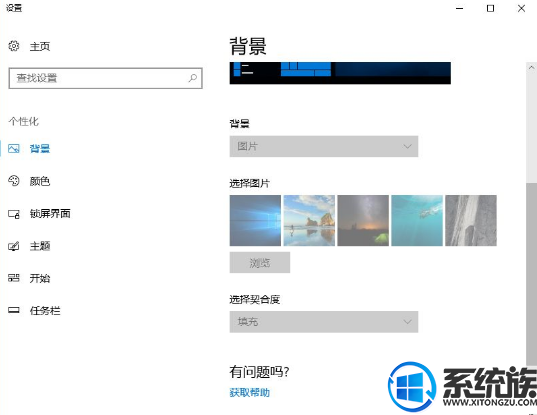537x415 pixels.
Task: Open the 获取帮助 link
Action: (x=250, y=392)
